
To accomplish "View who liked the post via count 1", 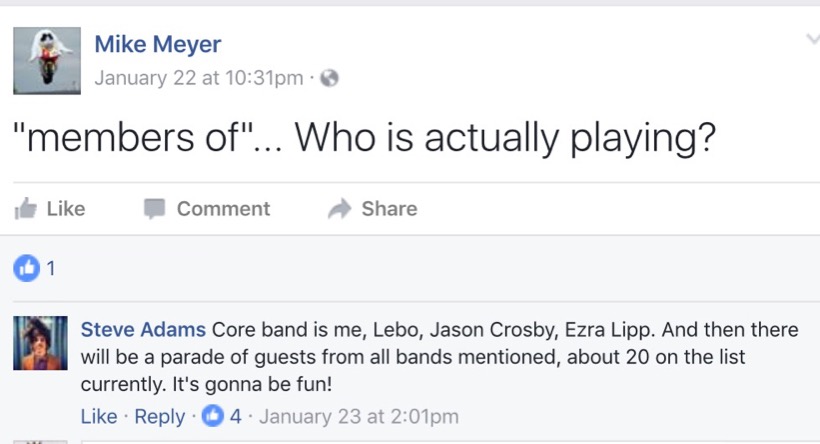I will pos(51,267).
